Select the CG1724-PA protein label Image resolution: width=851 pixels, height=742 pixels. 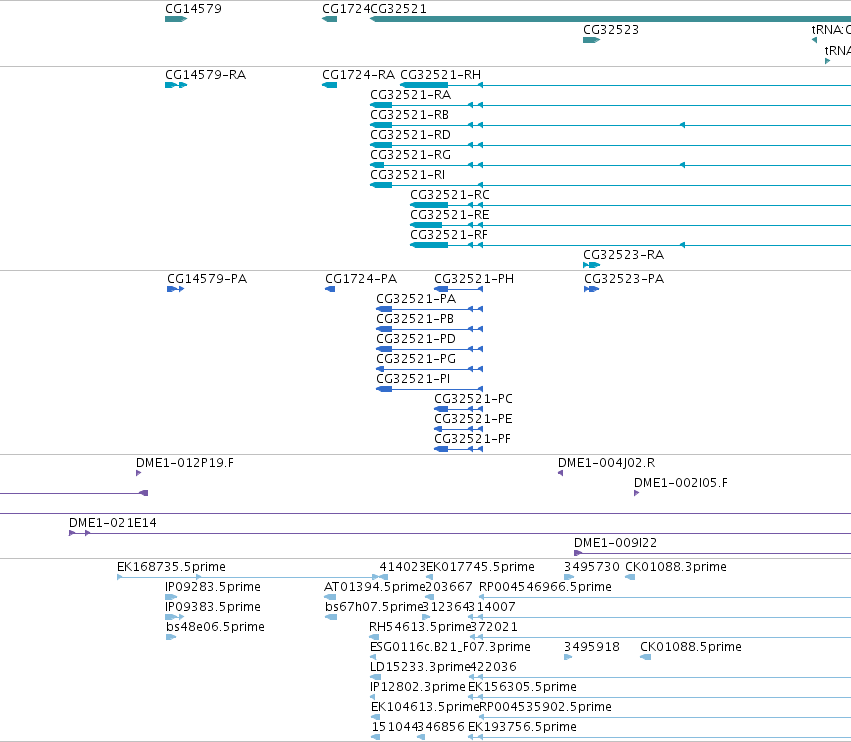pos(361,279)
